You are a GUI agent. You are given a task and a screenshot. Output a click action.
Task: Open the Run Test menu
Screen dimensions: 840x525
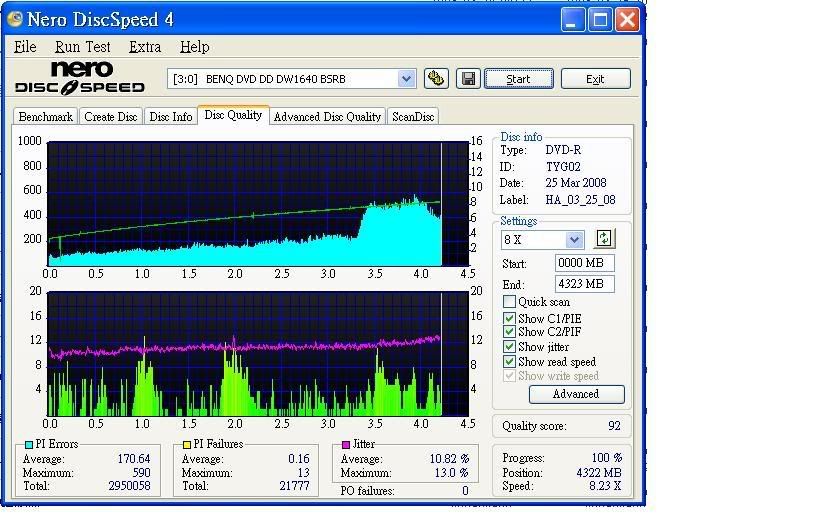coord(82,47)
